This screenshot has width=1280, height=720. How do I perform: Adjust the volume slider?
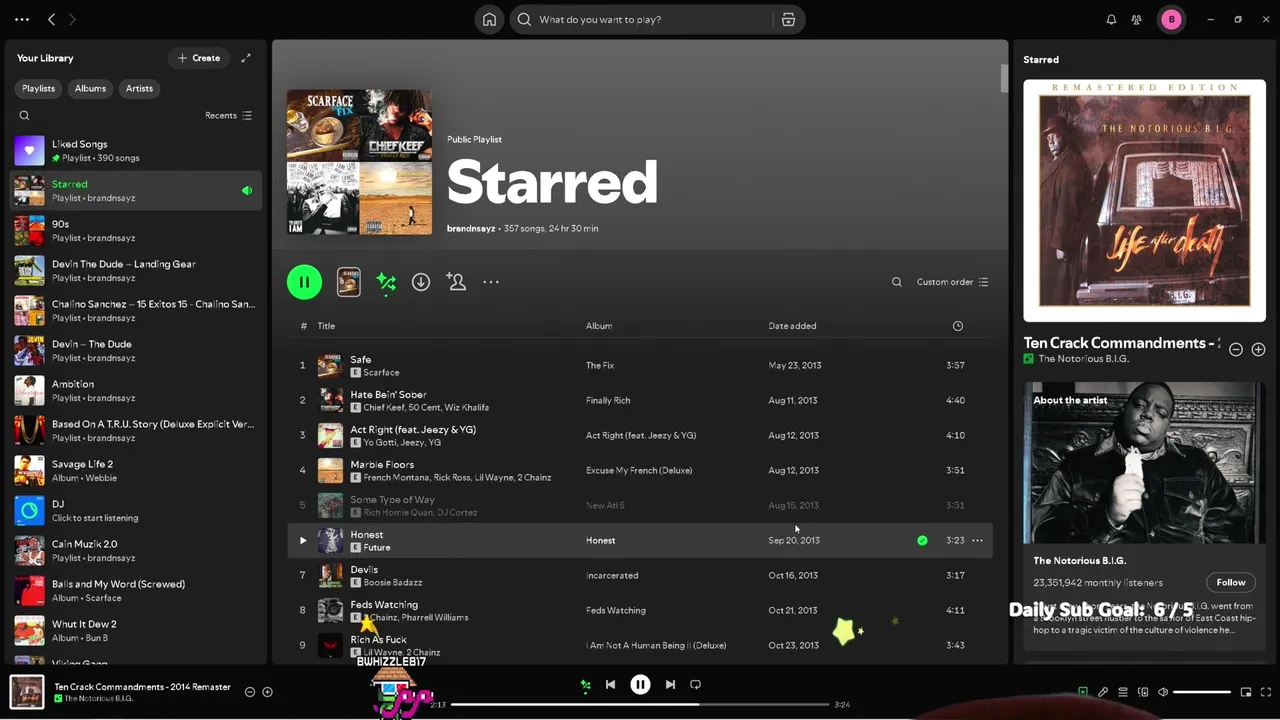click(x=1202, y=691)
